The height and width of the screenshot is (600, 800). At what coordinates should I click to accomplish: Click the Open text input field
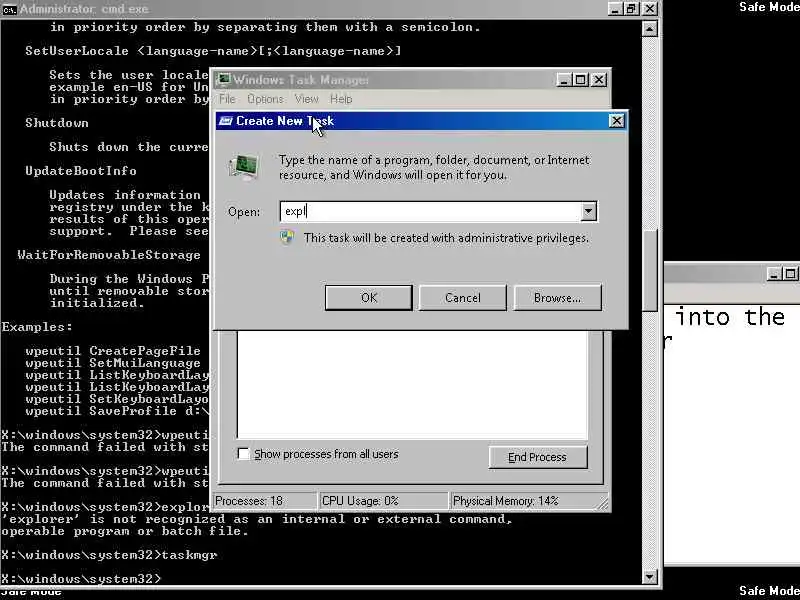click(x=431, y=211)
